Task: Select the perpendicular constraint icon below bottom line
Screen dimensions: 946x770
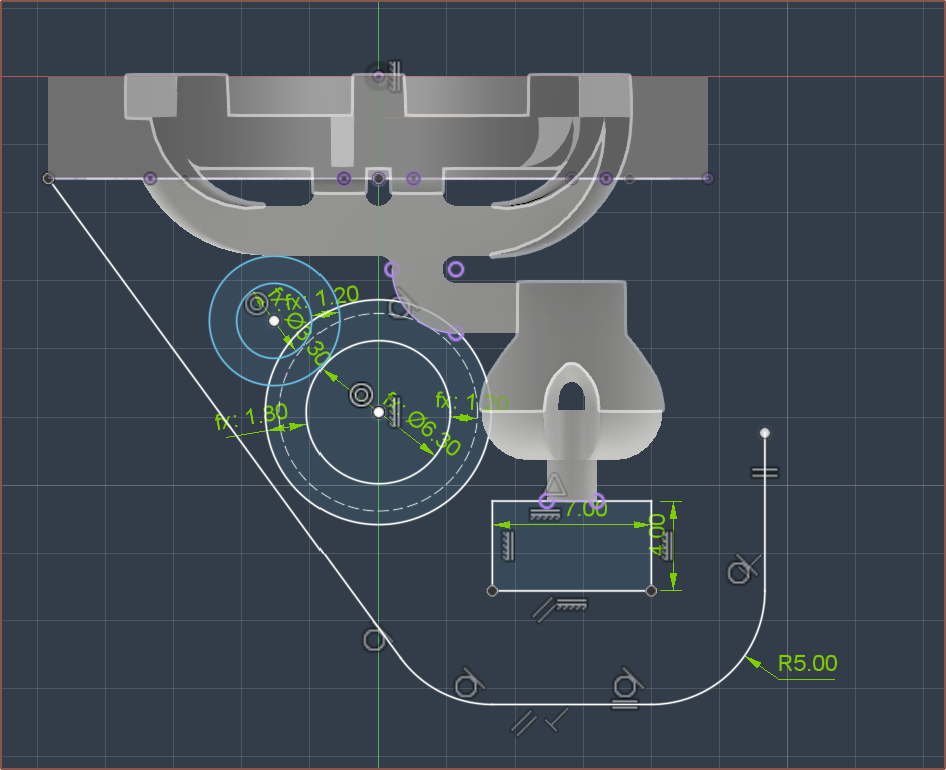Action: 555,719
